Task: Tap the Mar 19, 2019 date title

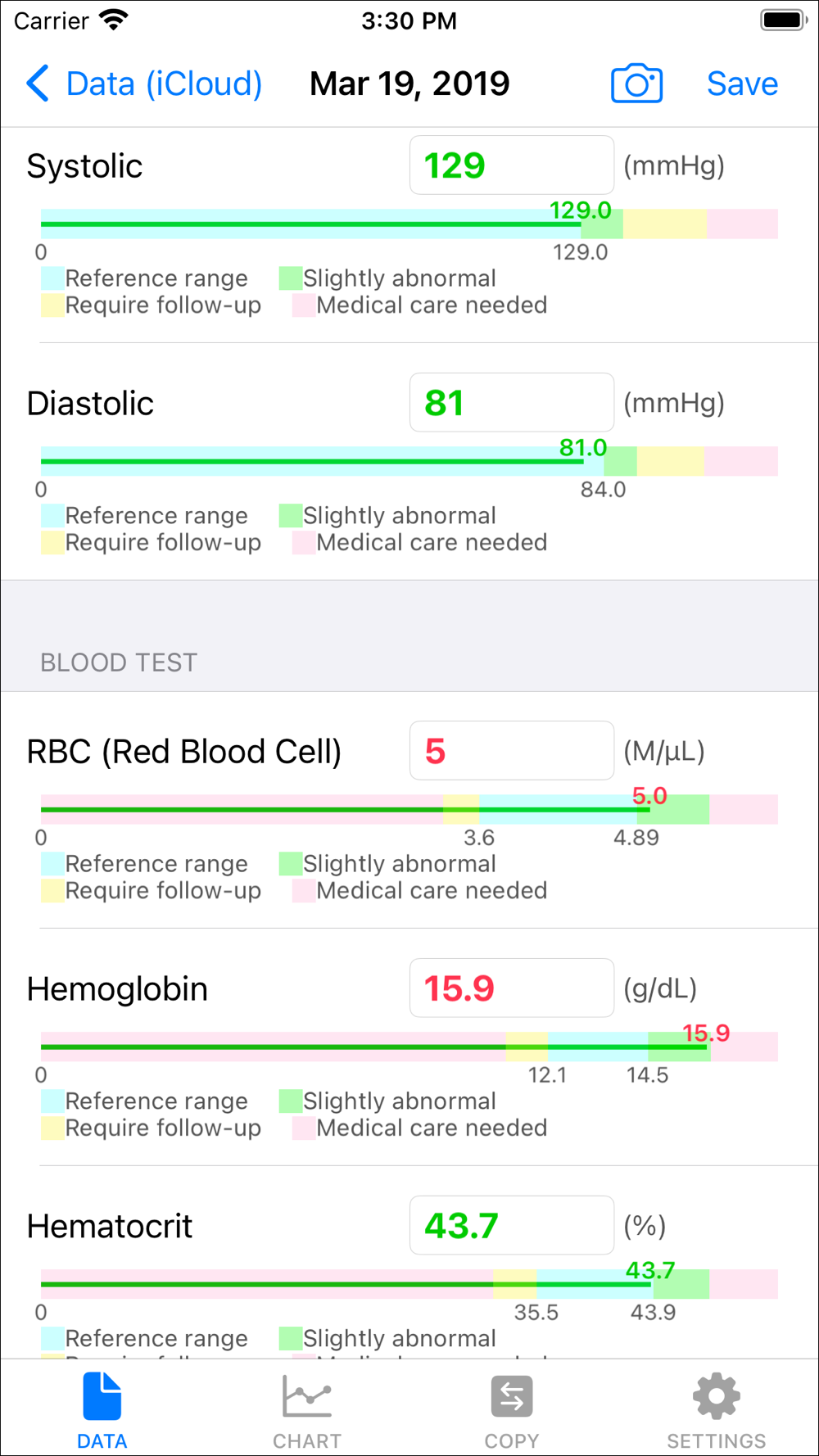Action: pyautogui.click(x=409, y=84)
